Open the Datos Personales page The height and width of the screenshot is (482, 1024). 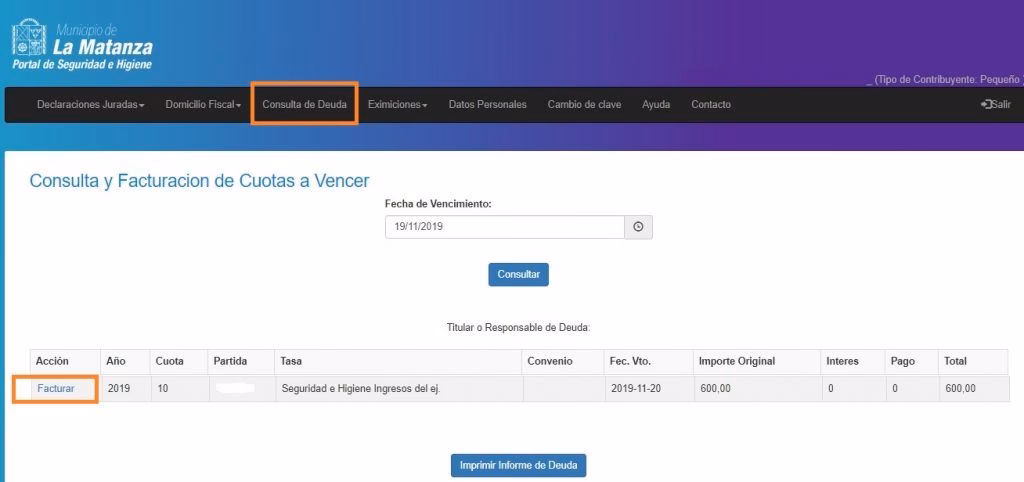point(487,105)
